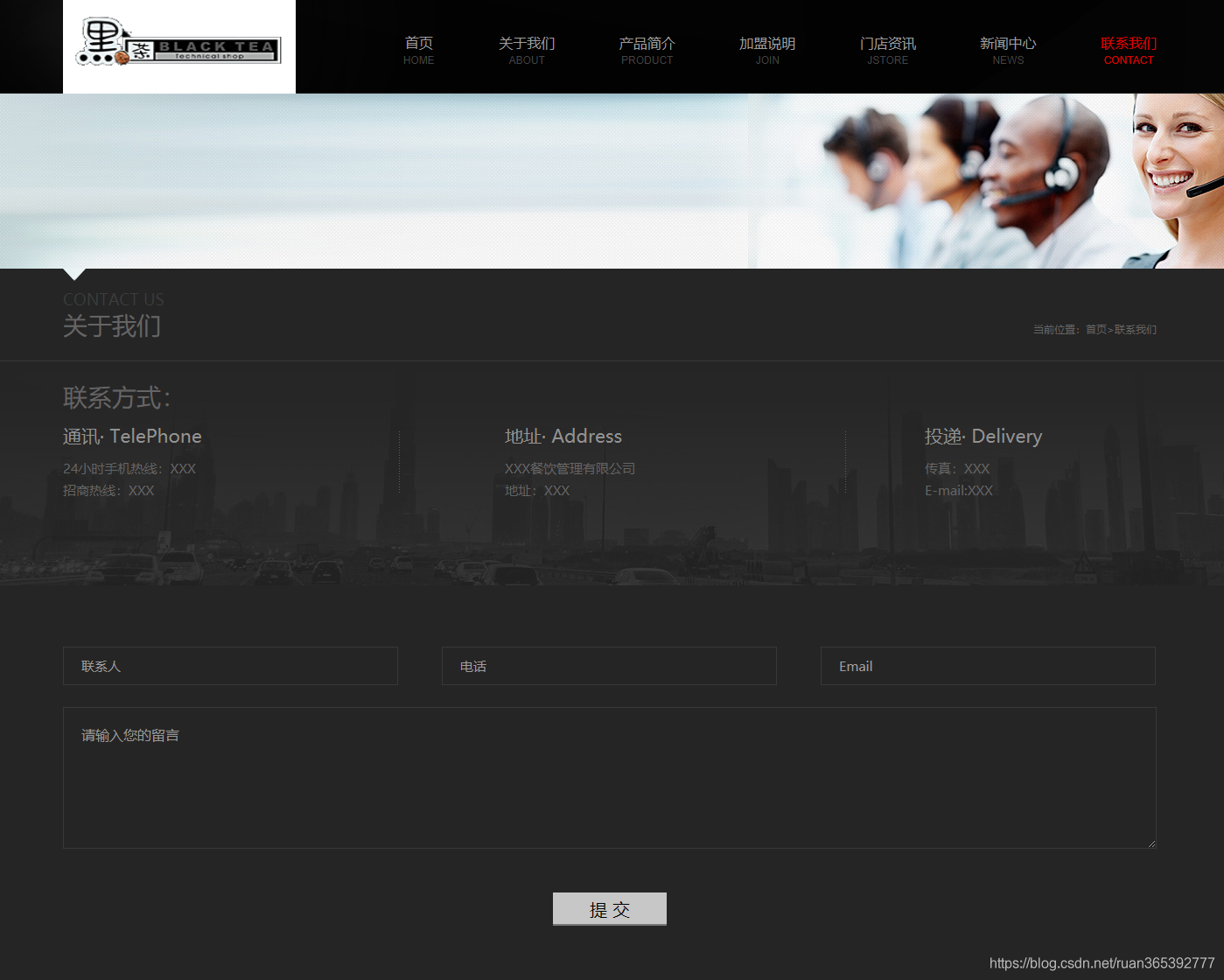Select 传真：XXX text

tap(957, 469)
